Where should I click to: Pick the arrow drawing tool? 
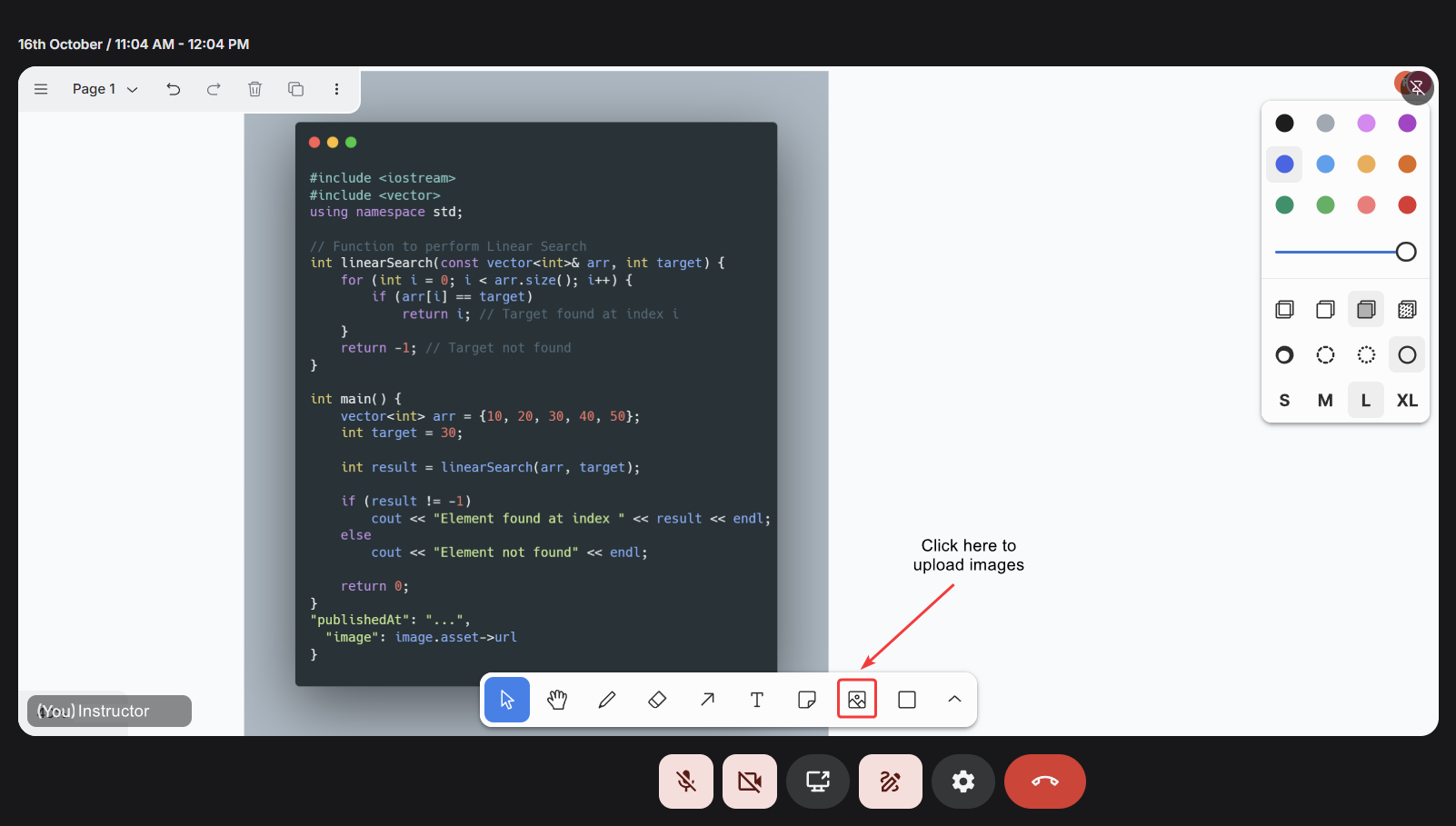pyautogui.click(x=707, y=700)
